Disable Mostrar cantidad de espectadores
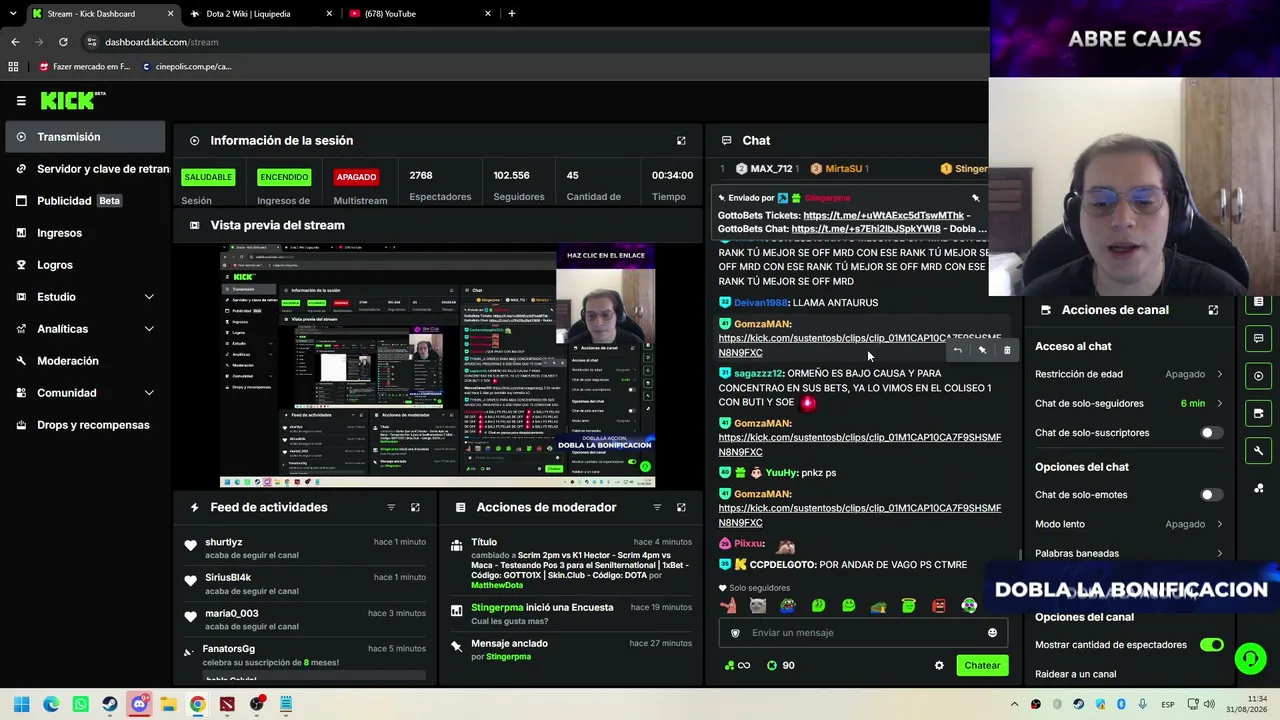 point(1211,645)
